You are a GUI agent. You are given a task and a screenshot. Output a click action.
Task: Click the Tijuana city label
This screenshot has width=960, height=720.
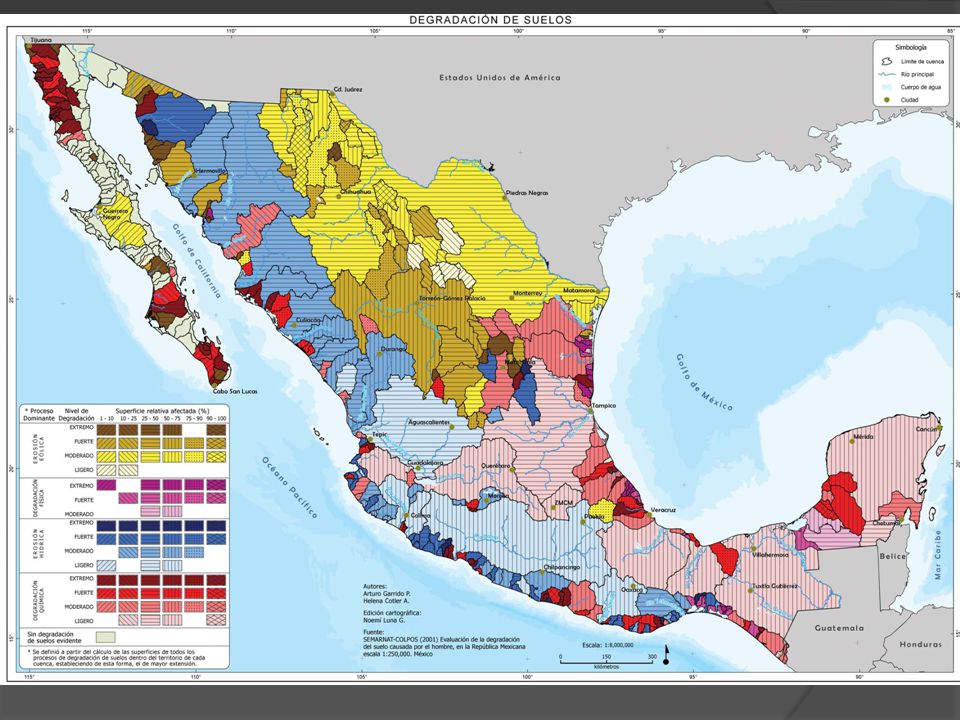(42, 40)
